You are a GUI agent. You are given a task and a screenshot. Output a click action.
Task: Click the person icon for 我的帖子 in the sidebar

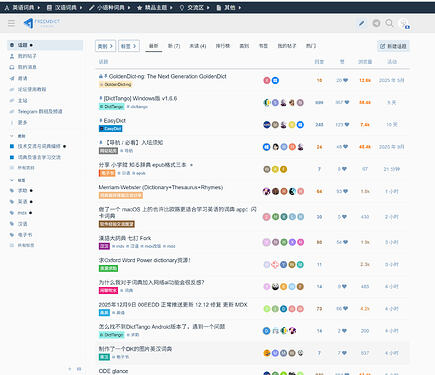(12, 56)
